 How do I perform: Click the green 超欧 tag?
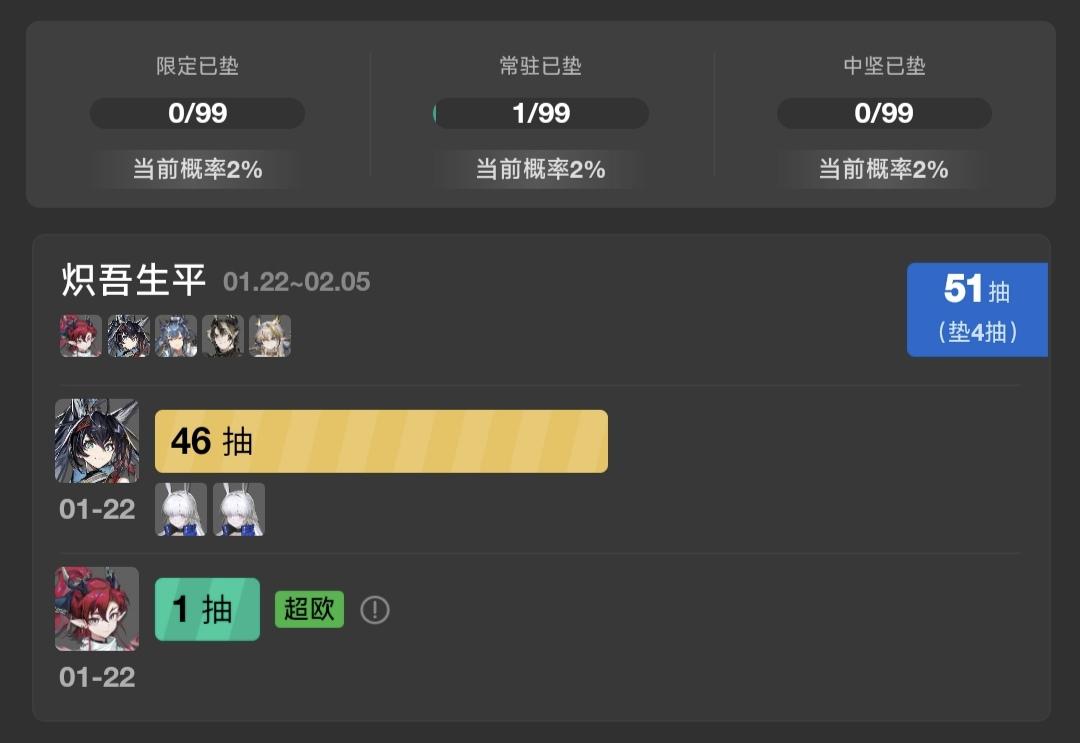pos(309,609)
